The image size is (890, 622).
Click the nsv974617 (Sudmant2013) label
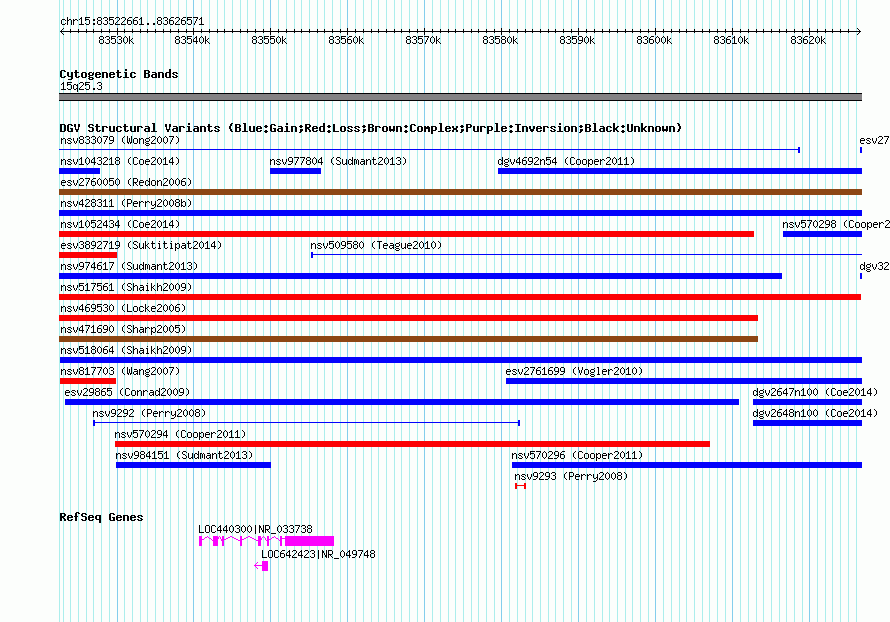coord(129,266)
